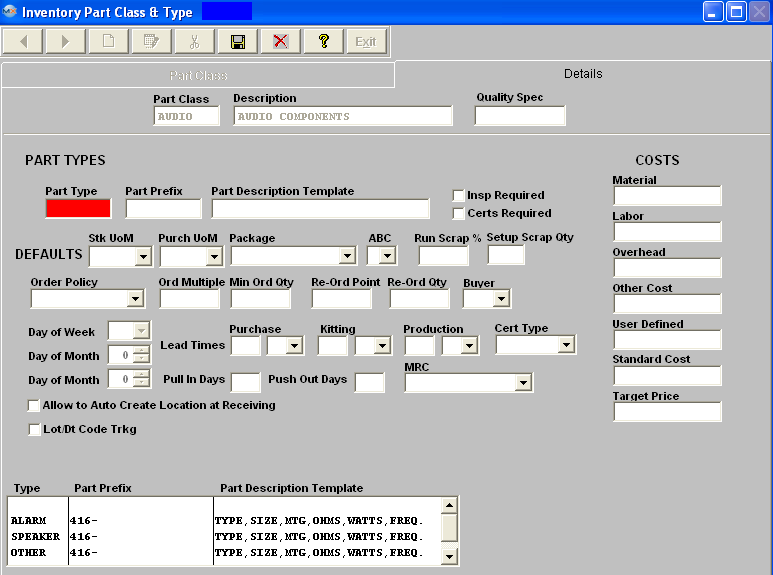
Task: Click the Description AUDIO COMPONENTS field
Action: [x=343, y=116]
